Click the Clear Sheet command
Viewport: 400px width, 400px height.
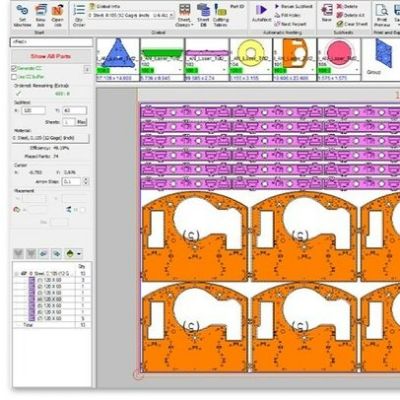coord(352,24)
